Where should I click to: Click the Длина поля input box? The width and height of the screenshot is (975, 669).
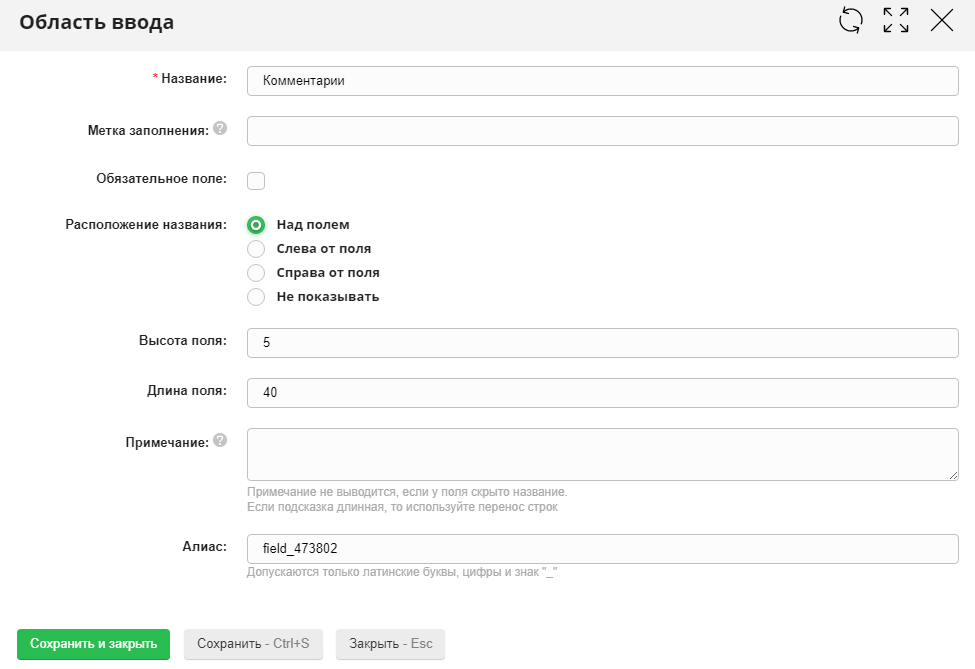point(602,393)
